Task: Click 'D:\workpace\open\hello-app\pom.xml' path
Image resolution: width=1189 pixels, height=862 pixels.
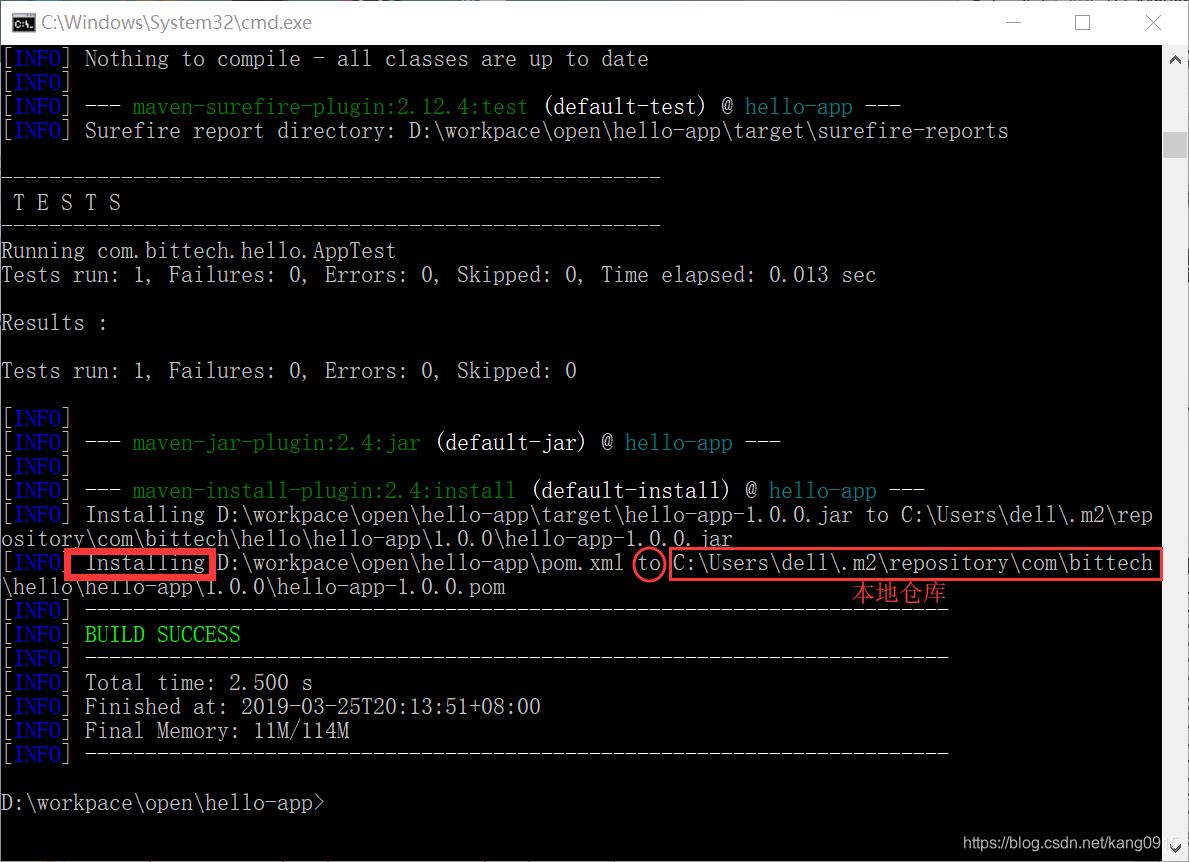Action: (x=419, y=563)
